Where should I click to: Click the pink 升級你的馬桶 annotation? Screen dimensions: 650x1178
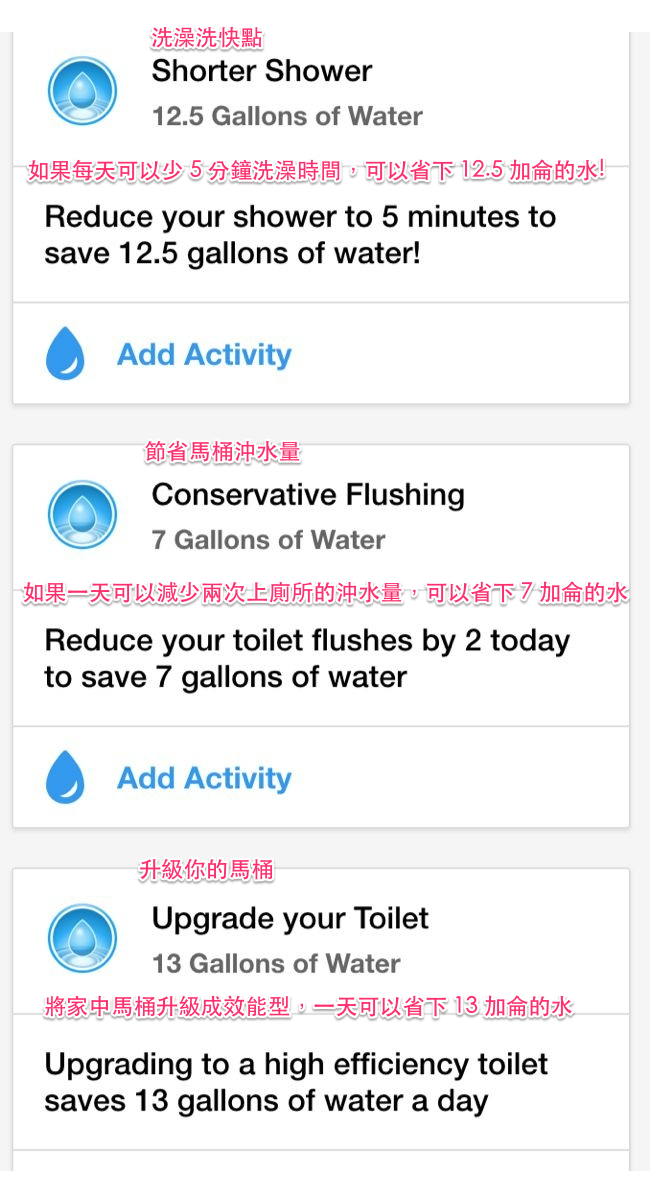click(x=205, y=871)
